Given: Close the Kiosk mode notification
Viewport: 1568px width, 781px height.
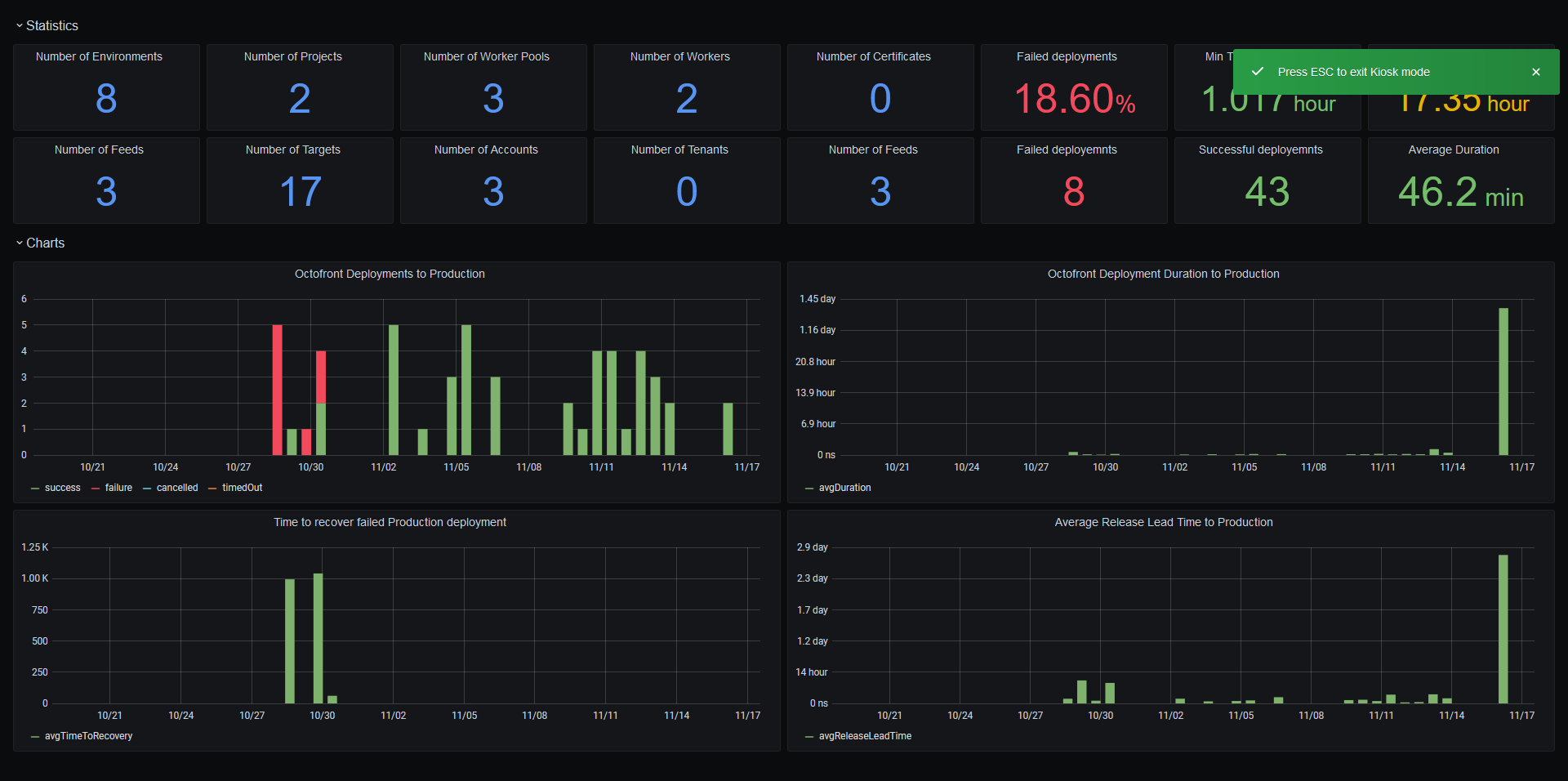Looking at the screenshot, I should [x=1535, y=72].
